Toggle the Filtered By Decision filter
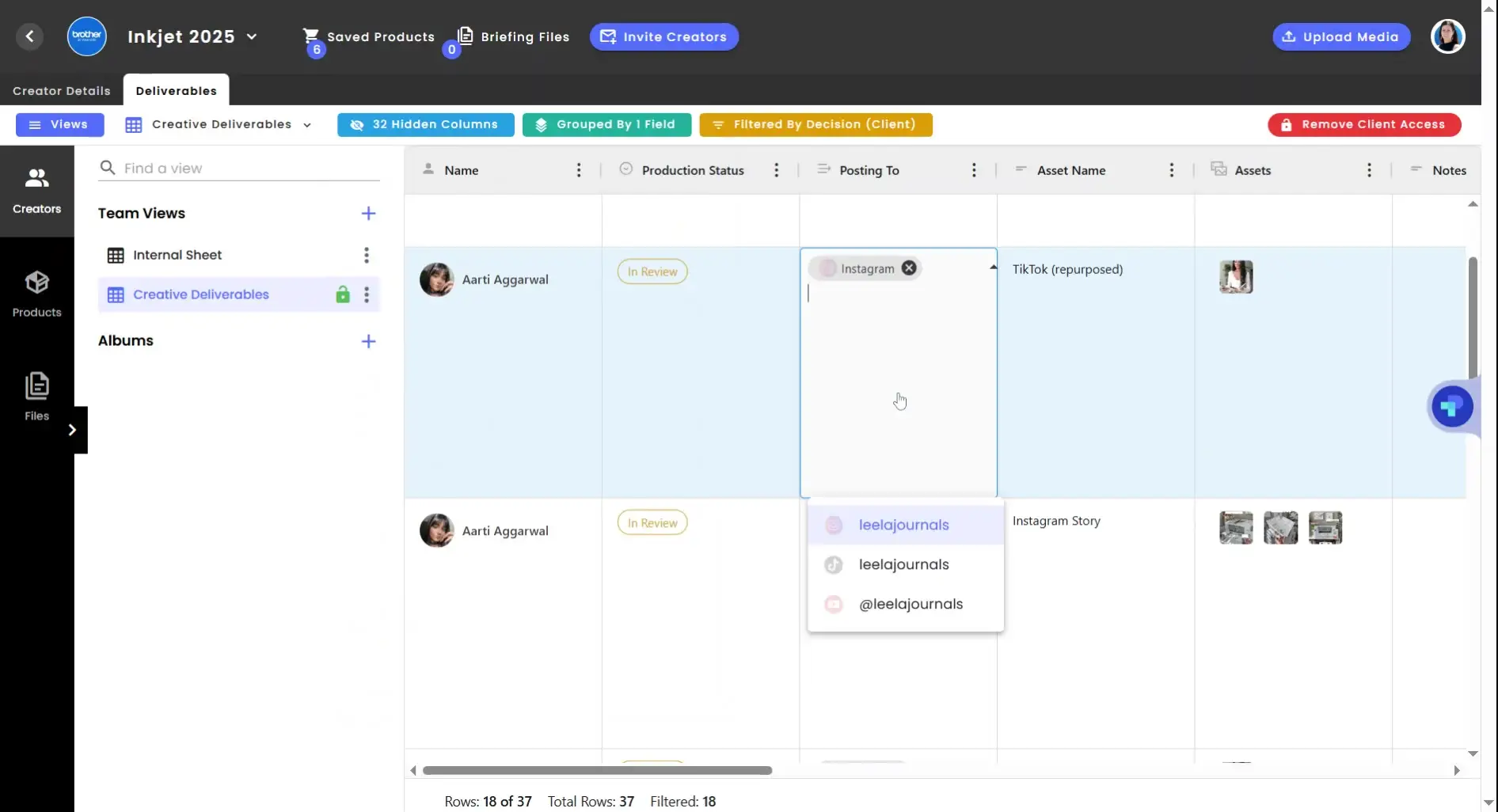This screenshot has height=812, width=1498. click(816, 125)
